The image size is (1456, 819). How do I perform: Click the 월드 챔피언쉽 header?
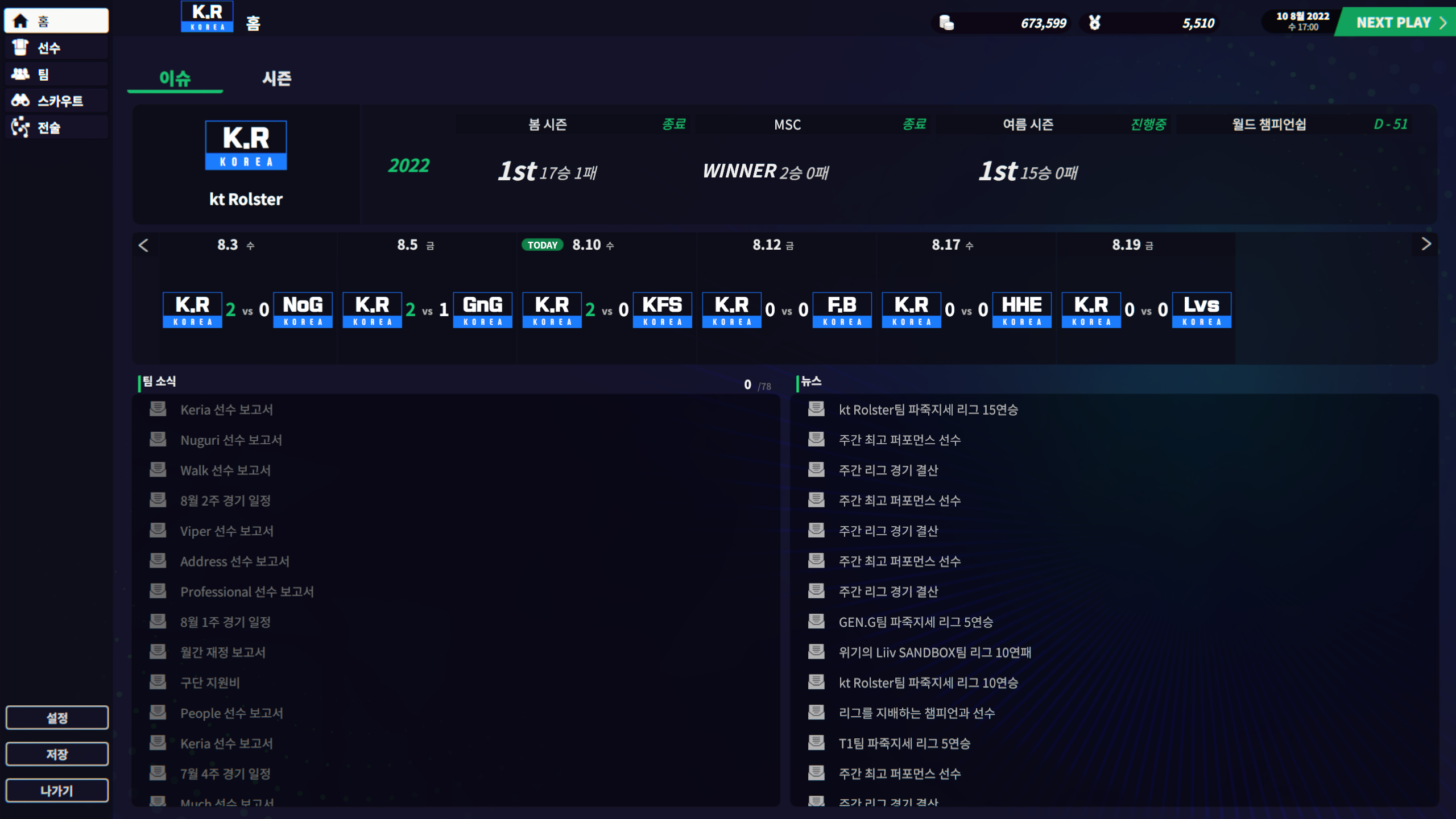[1269, 125]
